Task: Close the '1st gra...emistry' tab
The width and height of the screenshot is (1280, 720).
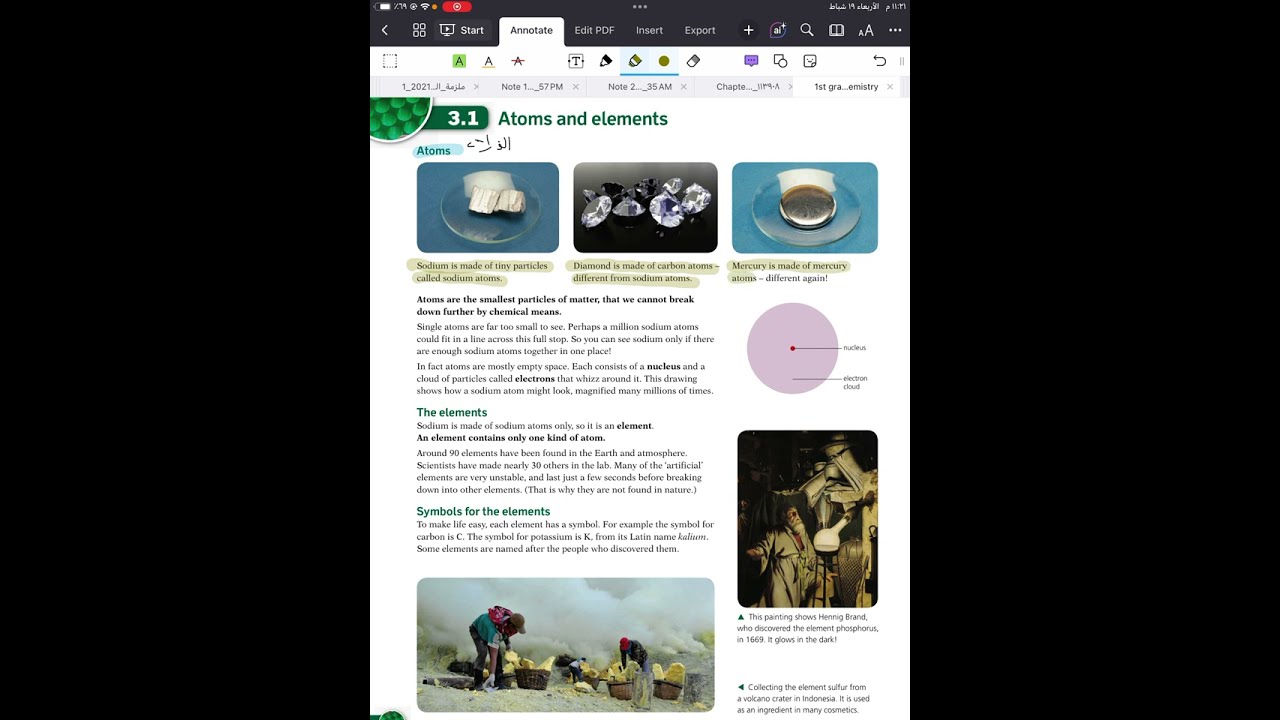Action: point(890,87)
